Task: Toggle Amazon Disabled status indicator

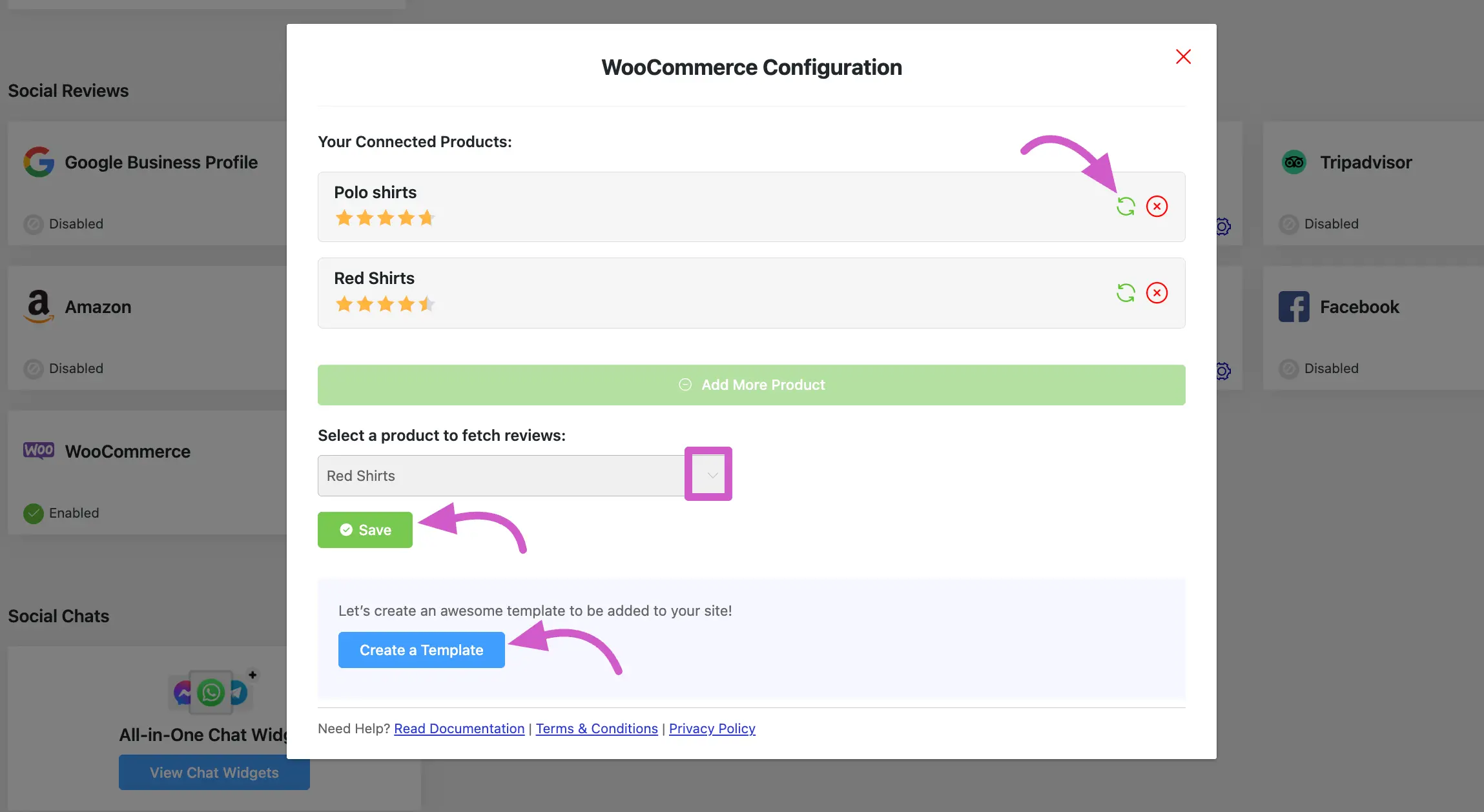Action: coord(34,369)
